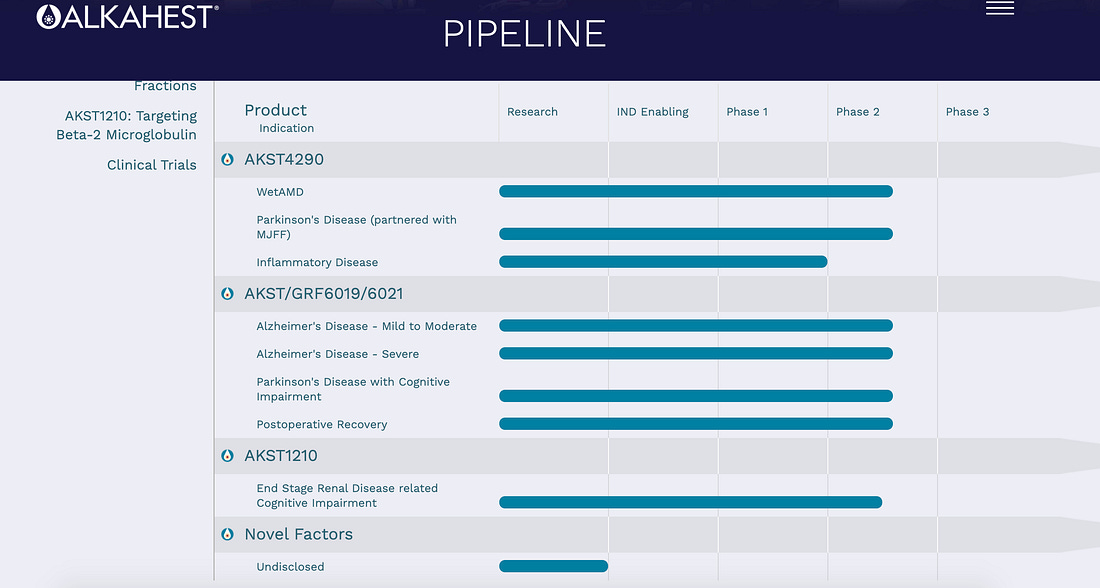Click the Postoperative Recovery progress bar
Screen dimensions: 1100x588
pyautogui.click(x=696, y=424)
